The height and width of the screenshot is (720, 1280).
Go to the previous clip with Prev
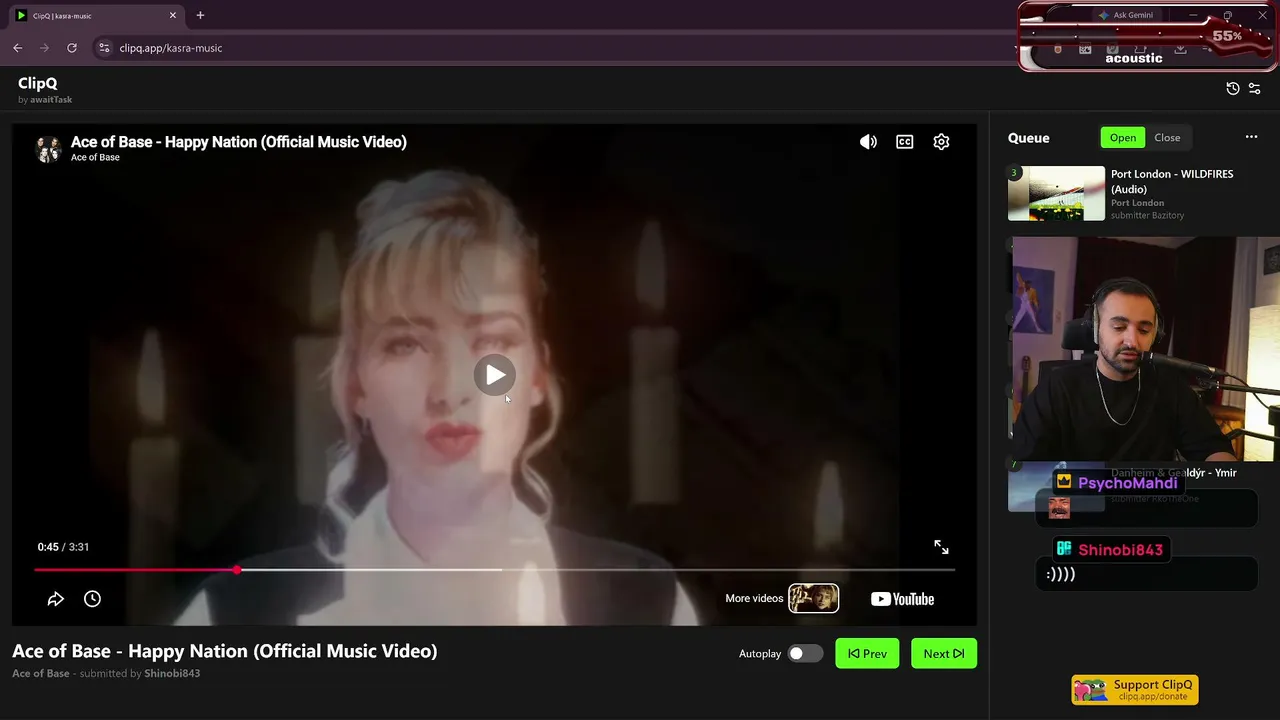click(867, 653)
